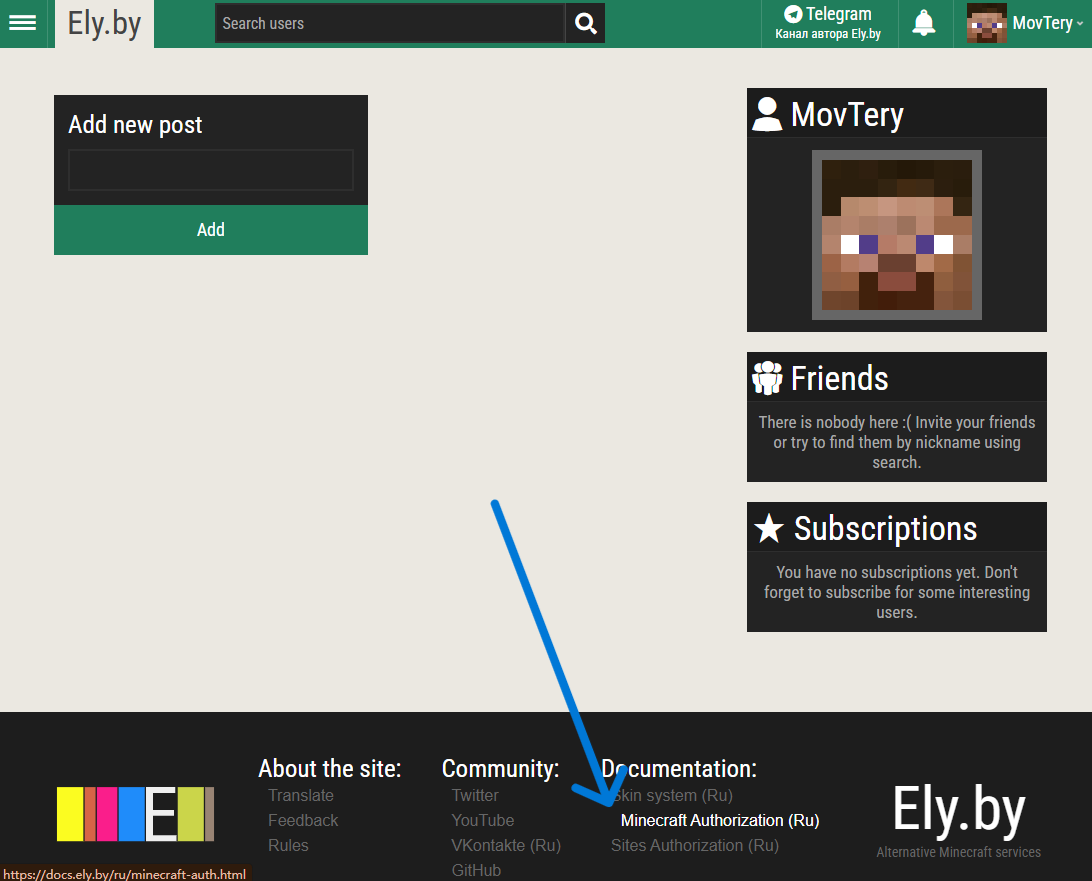This screenshot has width=1092, height=881.
Task: Click the colorful Ely footer logo
Action: tap(135, 814)
